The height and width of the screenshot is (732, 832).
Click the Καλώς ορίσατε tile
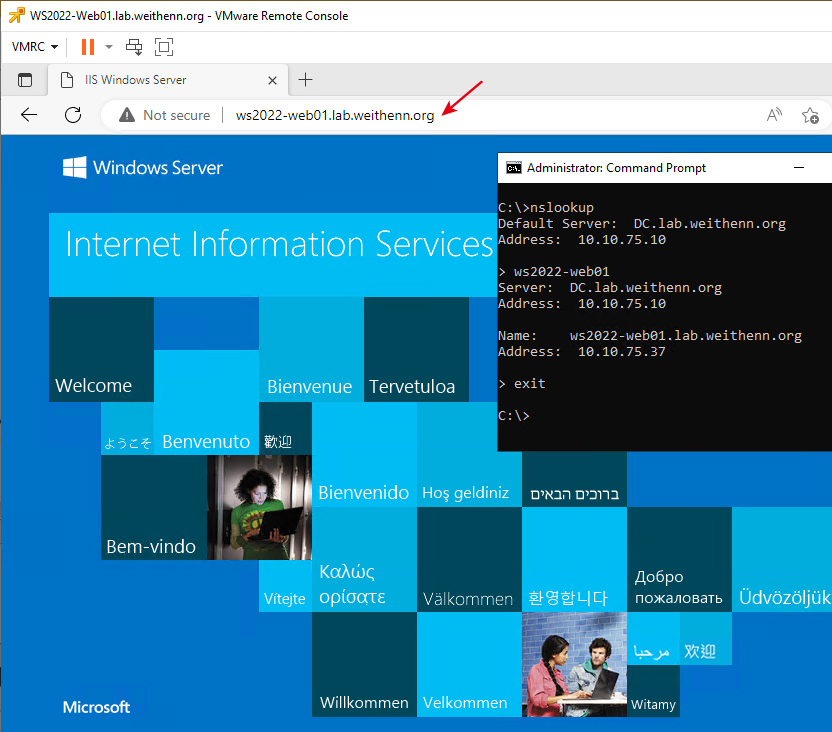pos(364,560)
